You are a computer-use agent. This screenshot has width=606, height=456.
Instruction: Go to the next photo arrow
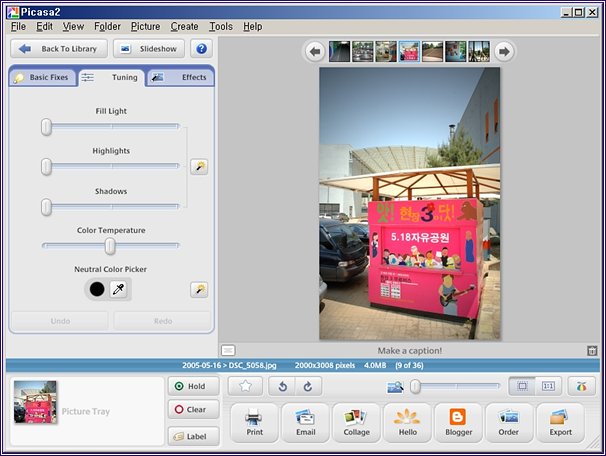504,51
